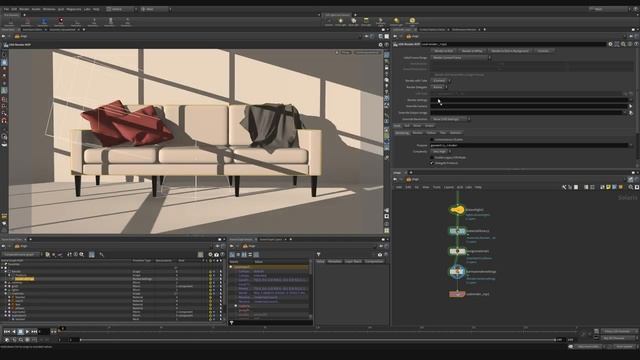
Task: Click the domelight node icon in network
Action: click(457, 210)
